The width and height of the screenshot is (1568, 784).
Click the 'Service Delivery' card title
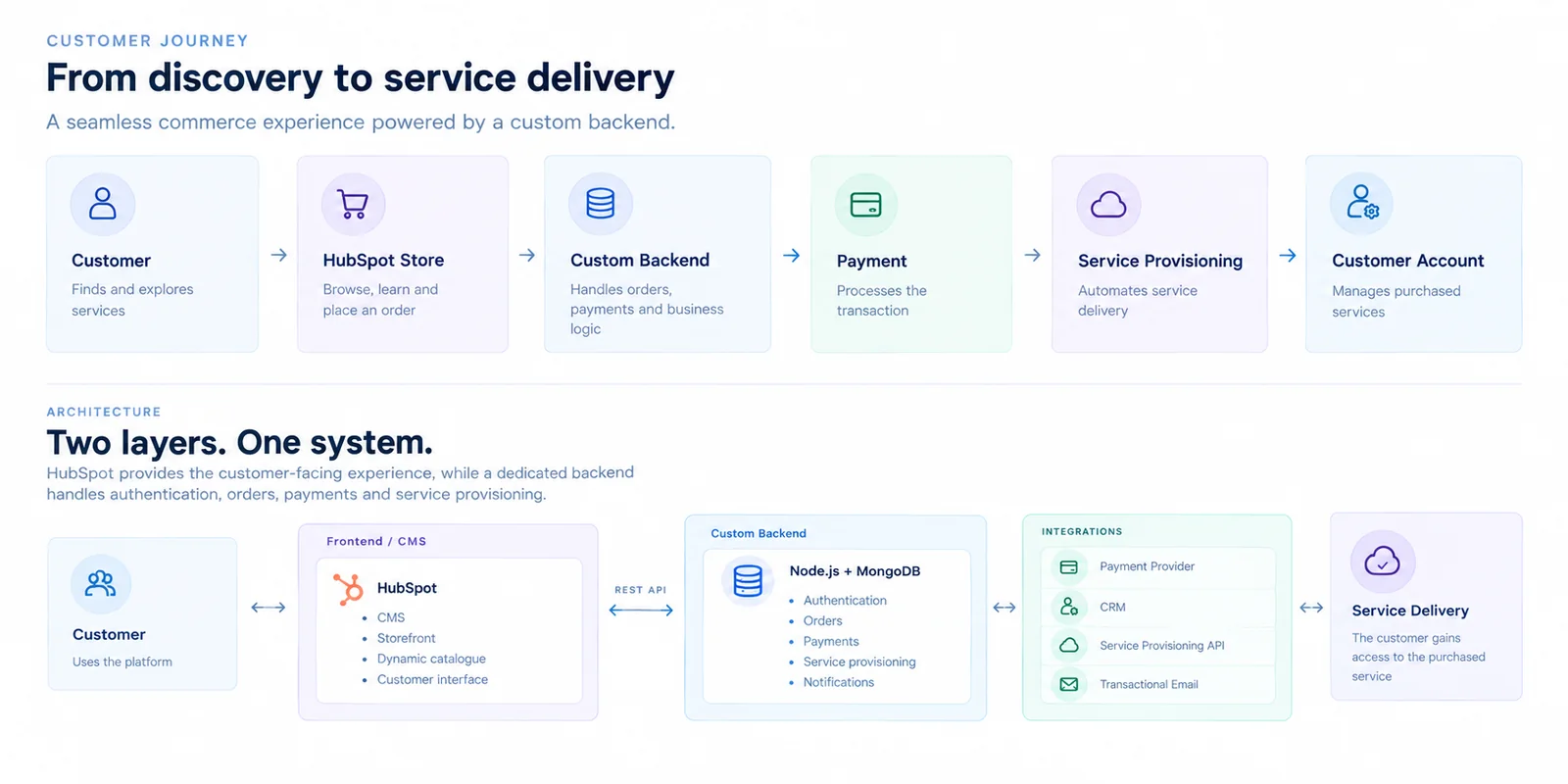(1410, 611)
